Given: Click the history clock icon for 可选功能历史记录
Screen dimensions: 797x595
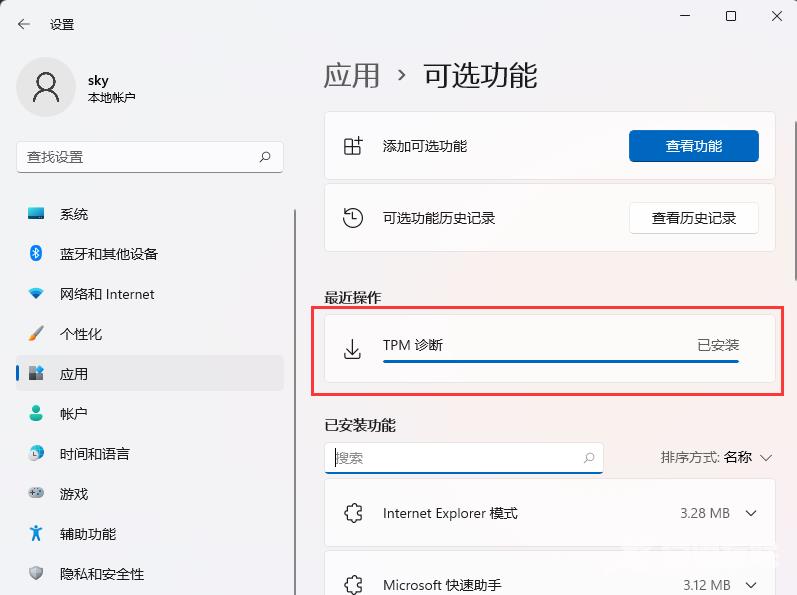Looking at the screenshot, I should [353, 218].
